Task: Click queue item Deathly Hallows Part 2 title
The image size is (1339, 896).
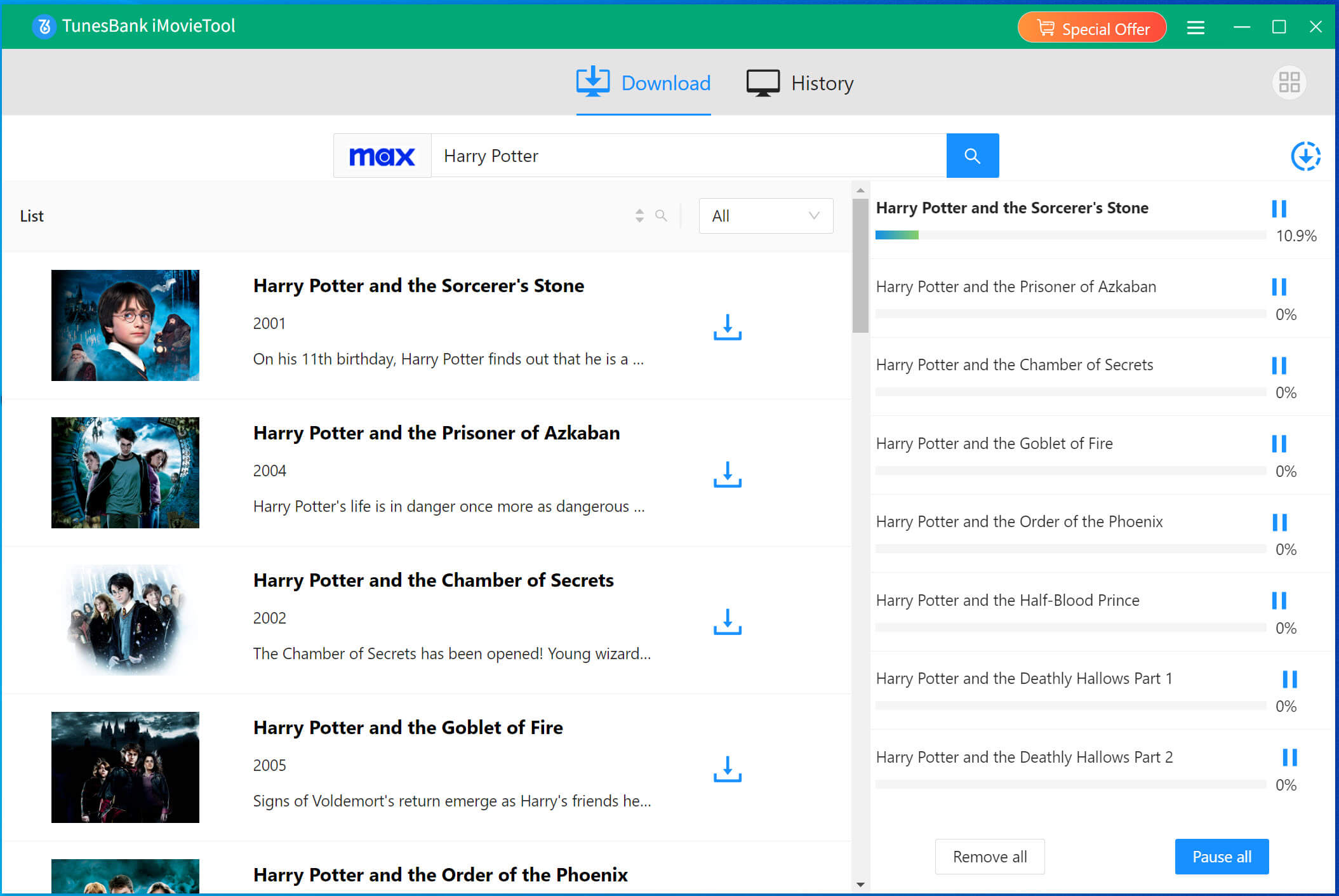Action: (1025, 757)
